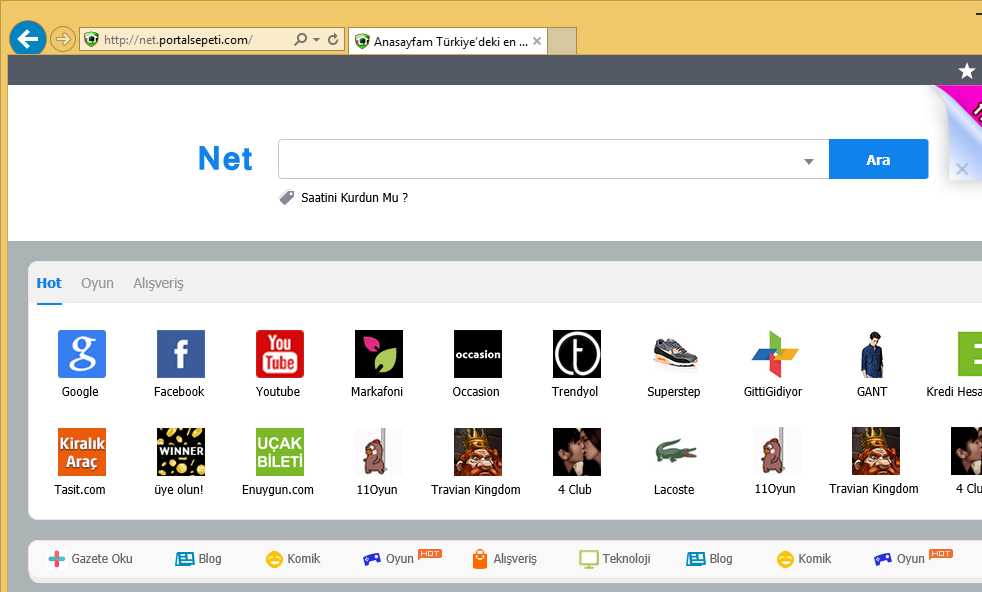Image resolution: width=982 pixels, height=592 pixels.
Task: Open the GANT shortcut icon
Action: (x=873, y=354)
